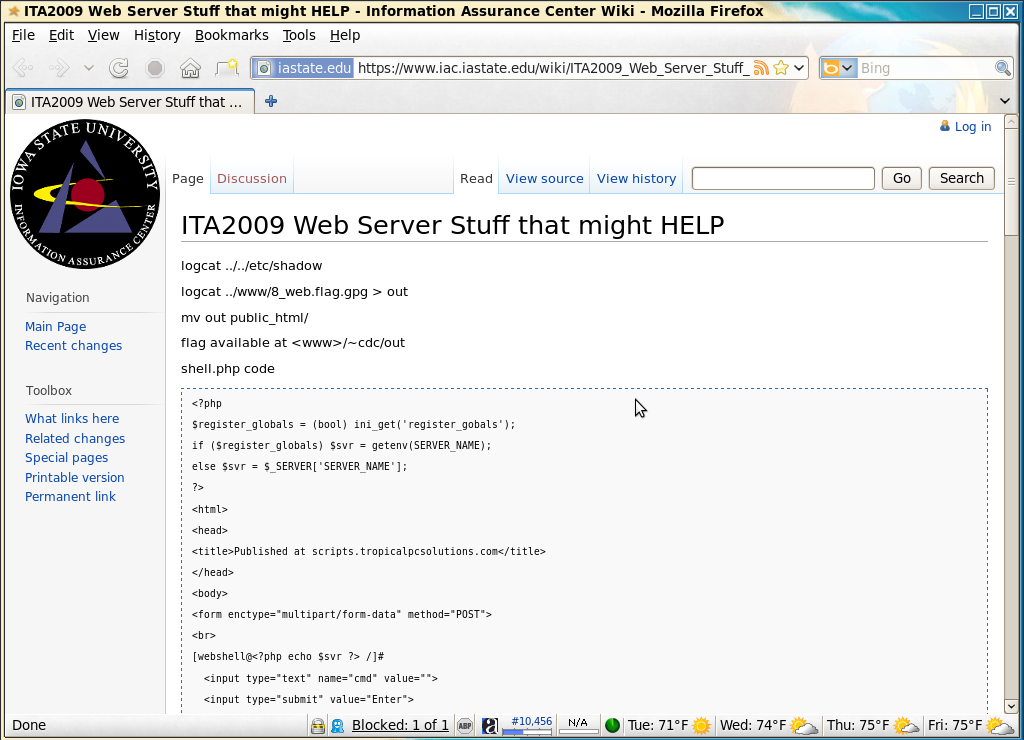The image size is (1024, 740).
Task: Click the Forward navigation arrow
Action: pyautogui.click(x=59, y=68)
